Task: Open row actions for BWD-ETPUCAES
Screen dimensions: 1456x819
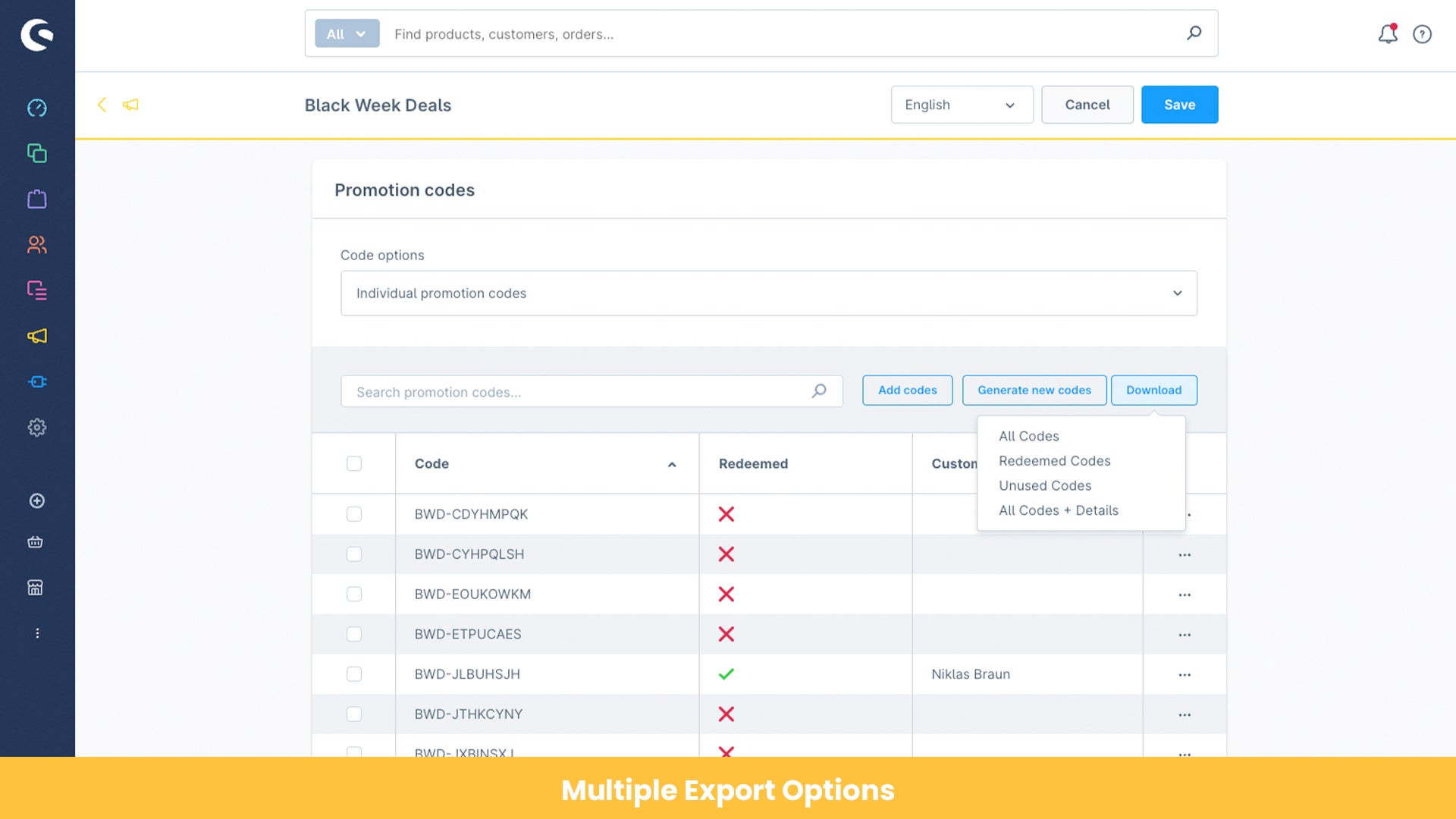Action: click(1185, 635)
